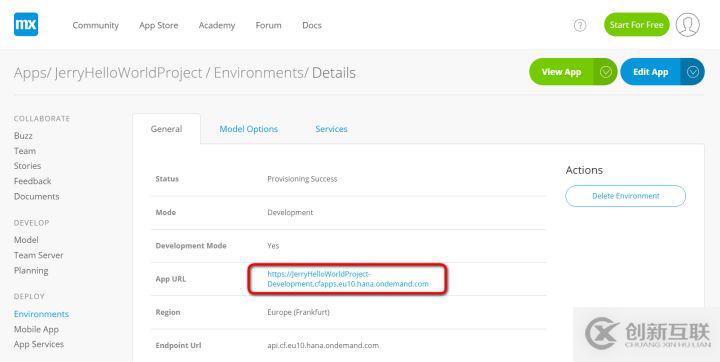Viewport: 720px width, 362px height.
Task: Click the Actions heading
Action: tap(584, 170)
